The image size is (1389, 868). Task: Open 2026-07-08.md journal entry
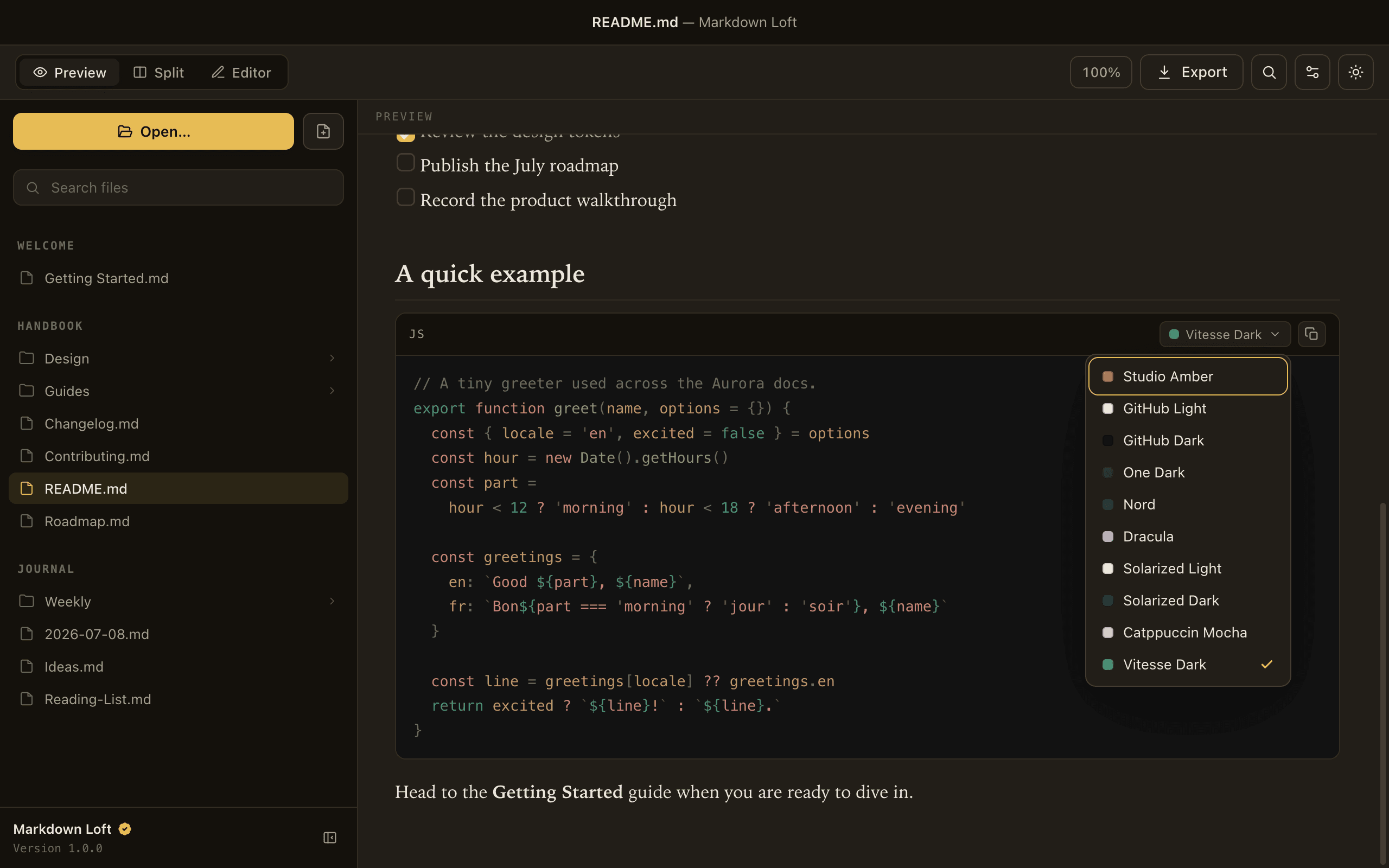[x=179, y=634]
